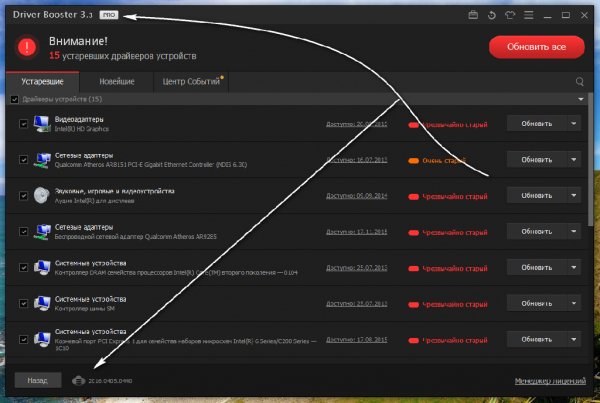Click Обновить for the audio device

(536, 196)
